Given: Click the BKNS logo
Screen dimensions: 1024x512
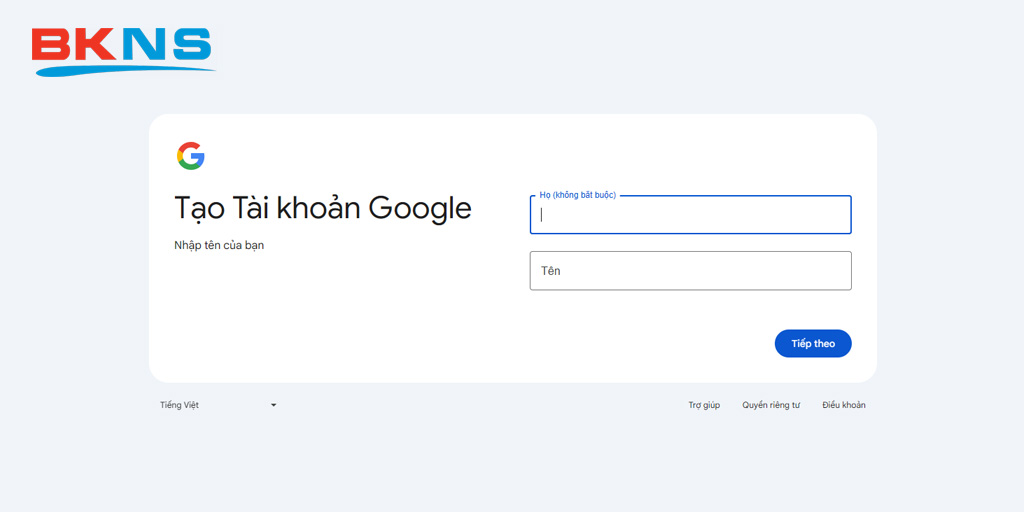Looking at the screenshot, I should click(x=122, y=50).
